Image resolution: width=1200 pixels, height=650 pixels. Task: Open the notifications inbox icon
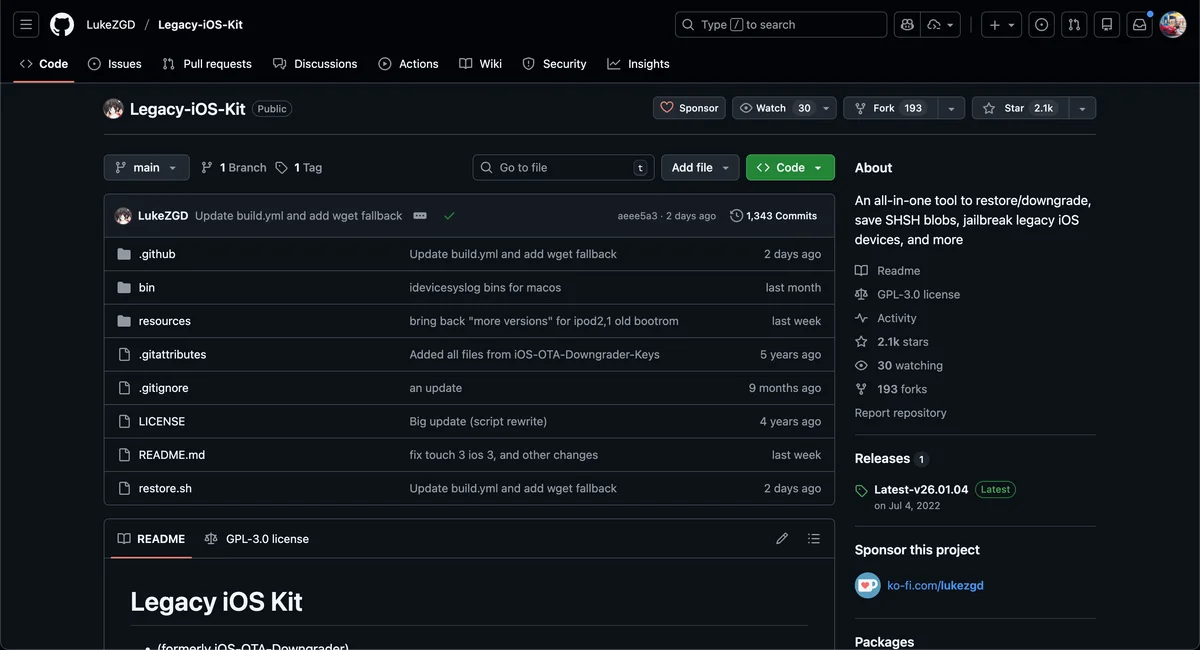1138,25
